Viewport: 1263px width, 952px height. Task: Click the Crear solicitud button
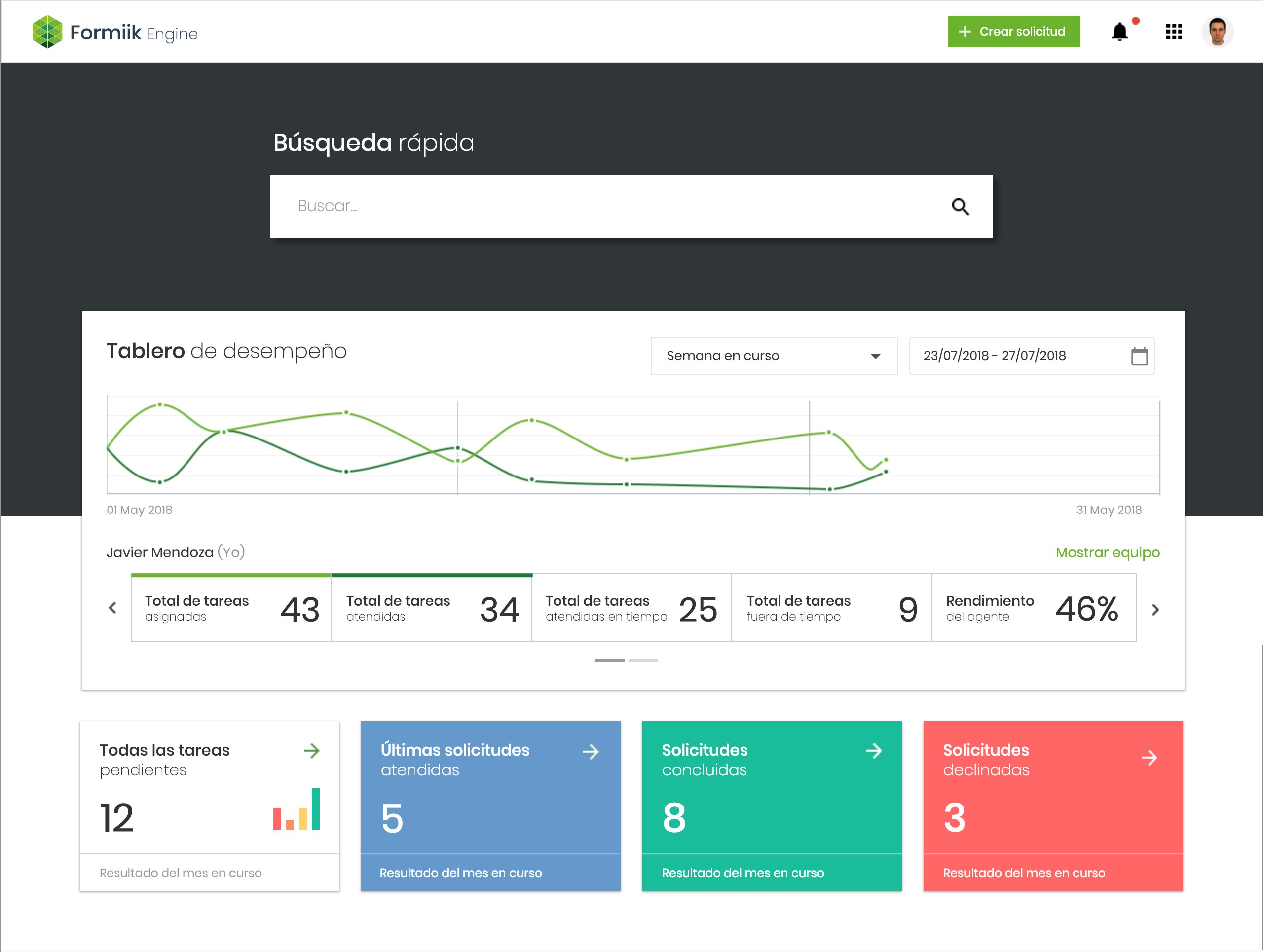tap(1013, 32)
